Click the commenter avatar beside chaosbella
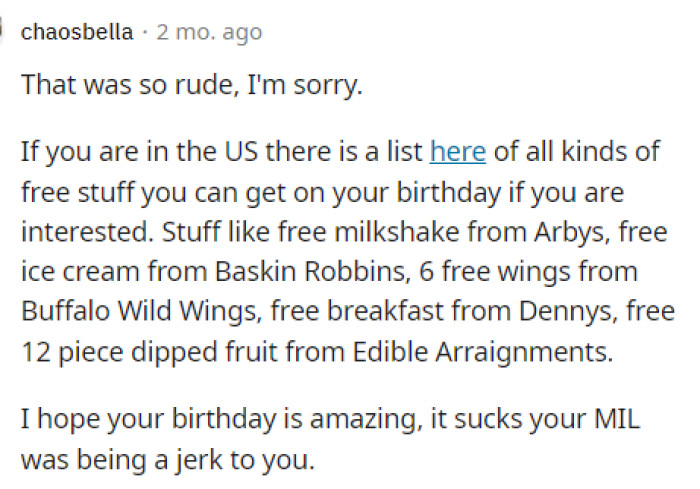Viewport: 700px width, 489px height. [4, 32]
